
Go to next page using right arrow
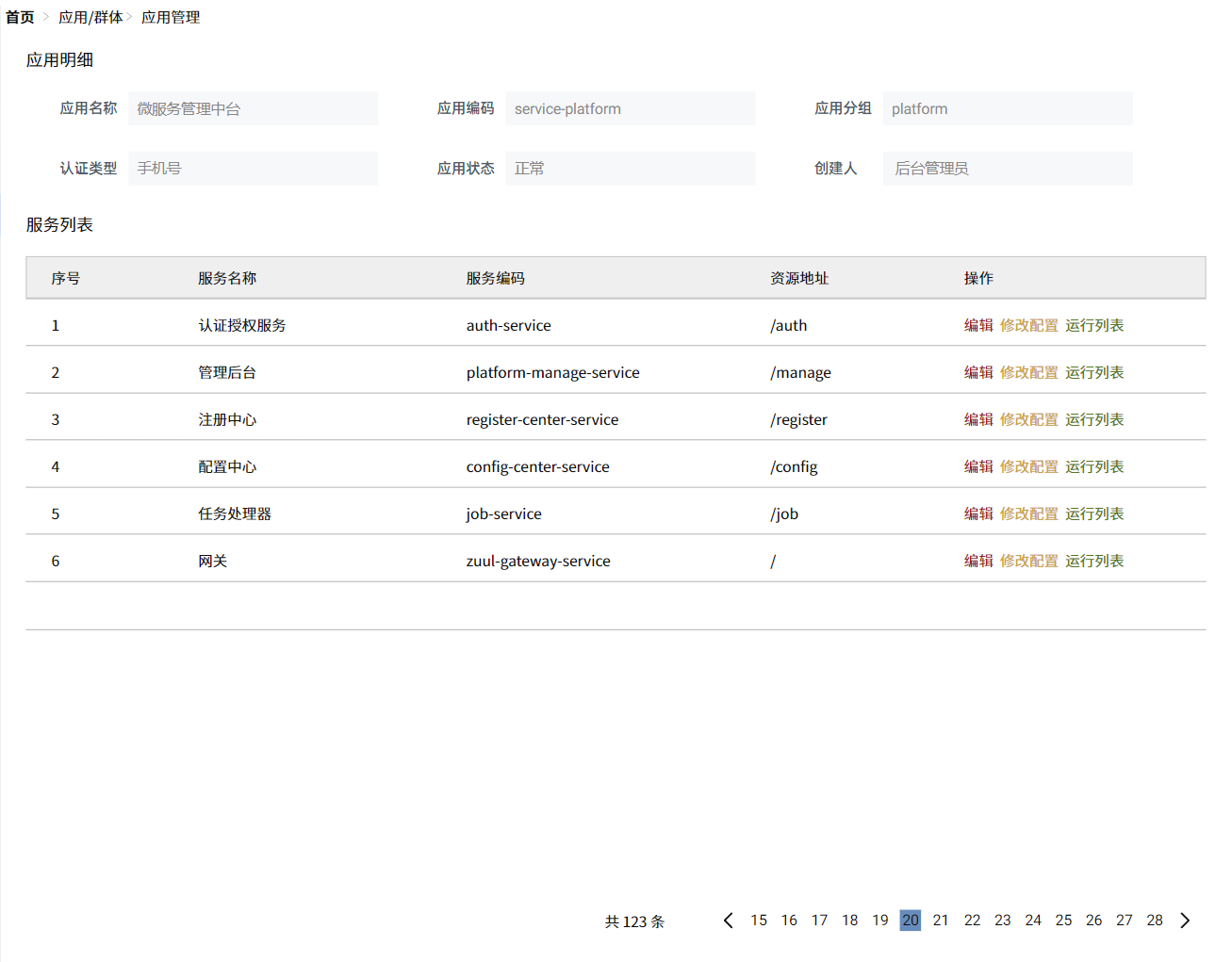pyautogui.click(x=1185, y=921)
